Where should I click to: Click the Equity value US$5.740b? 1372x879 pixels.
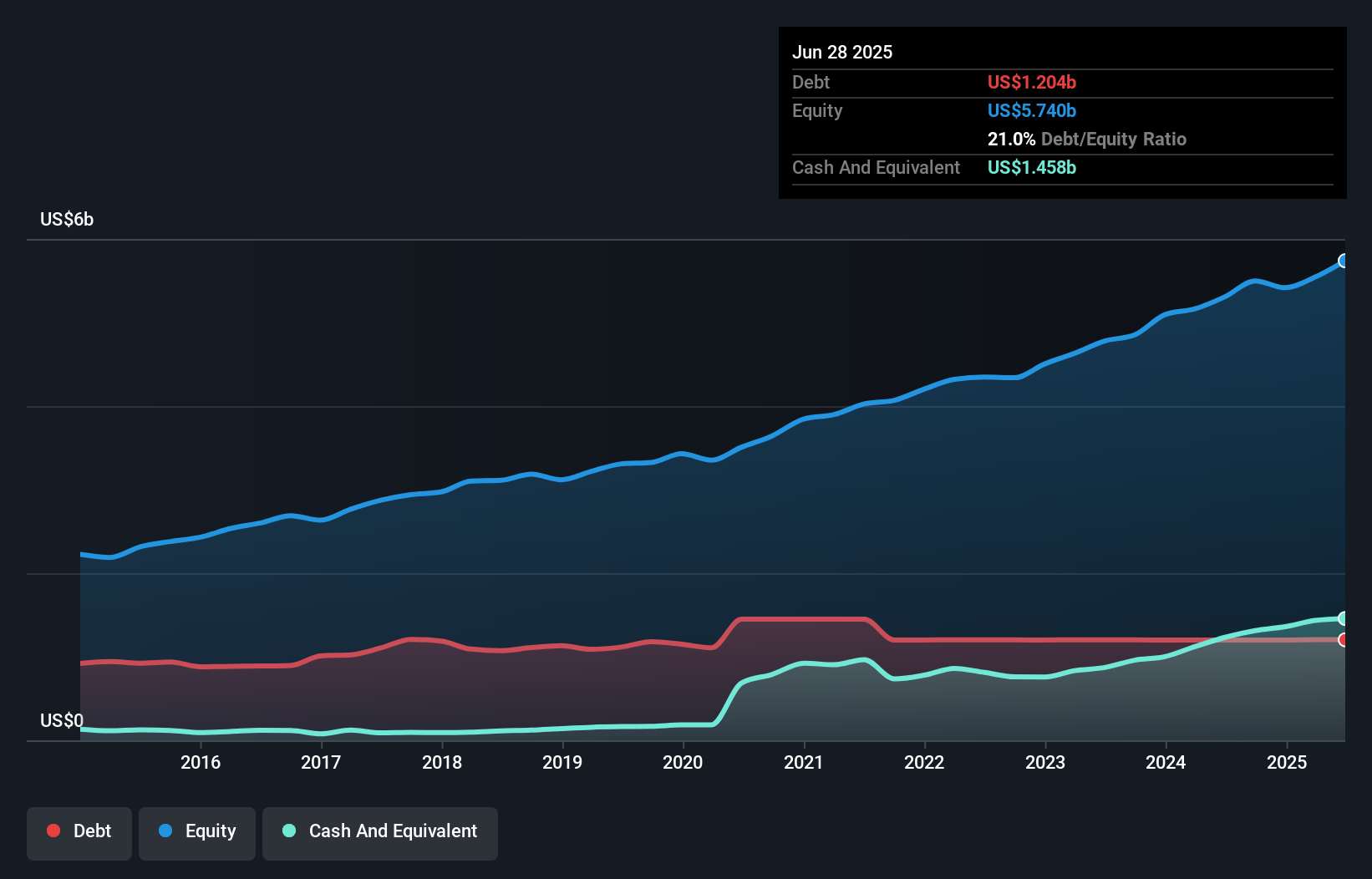click(1032, 110)
